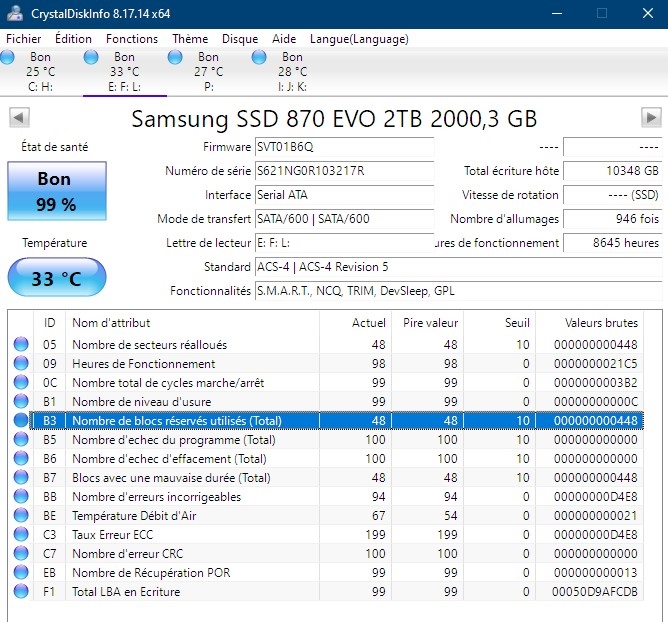The height and width of the screenshot is (622, 668).
Task: Click the Seuil column header
Action: click(x=499, y=323)
